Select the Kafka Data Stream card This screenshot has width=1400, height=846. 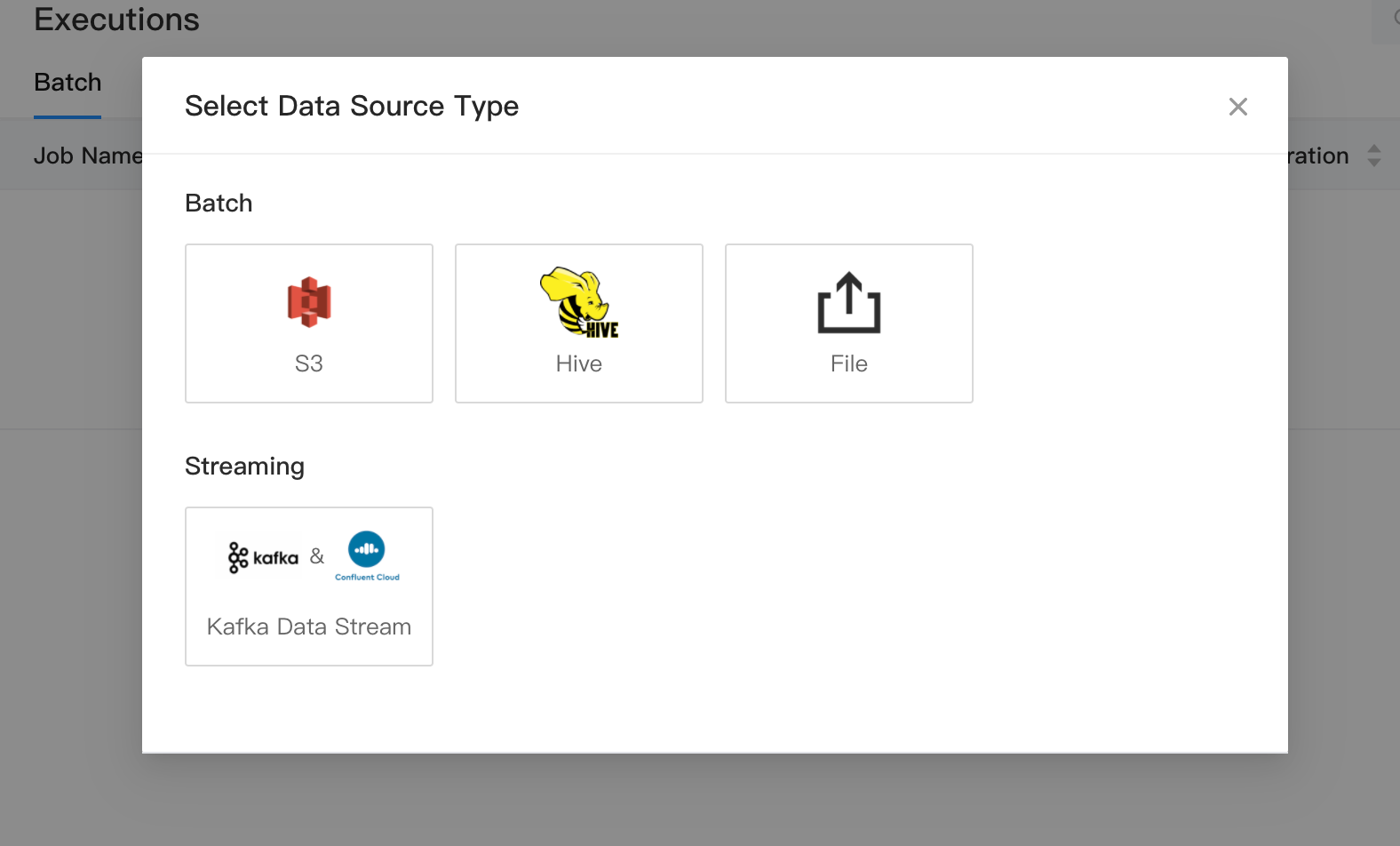click(x=309, y=587)
